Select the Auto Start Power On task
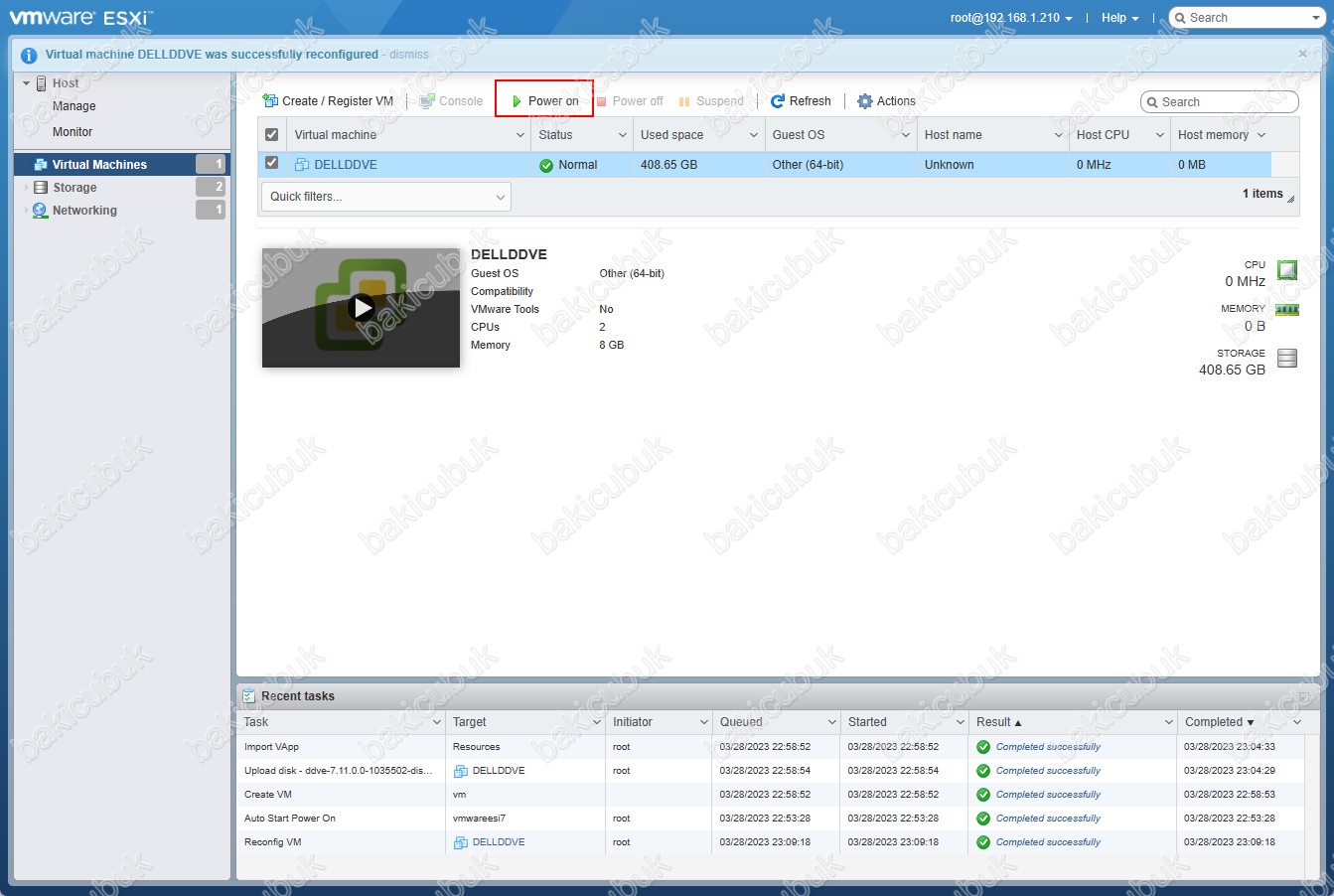The height and width of the screenshot is (896, 1334). [772, 819]
